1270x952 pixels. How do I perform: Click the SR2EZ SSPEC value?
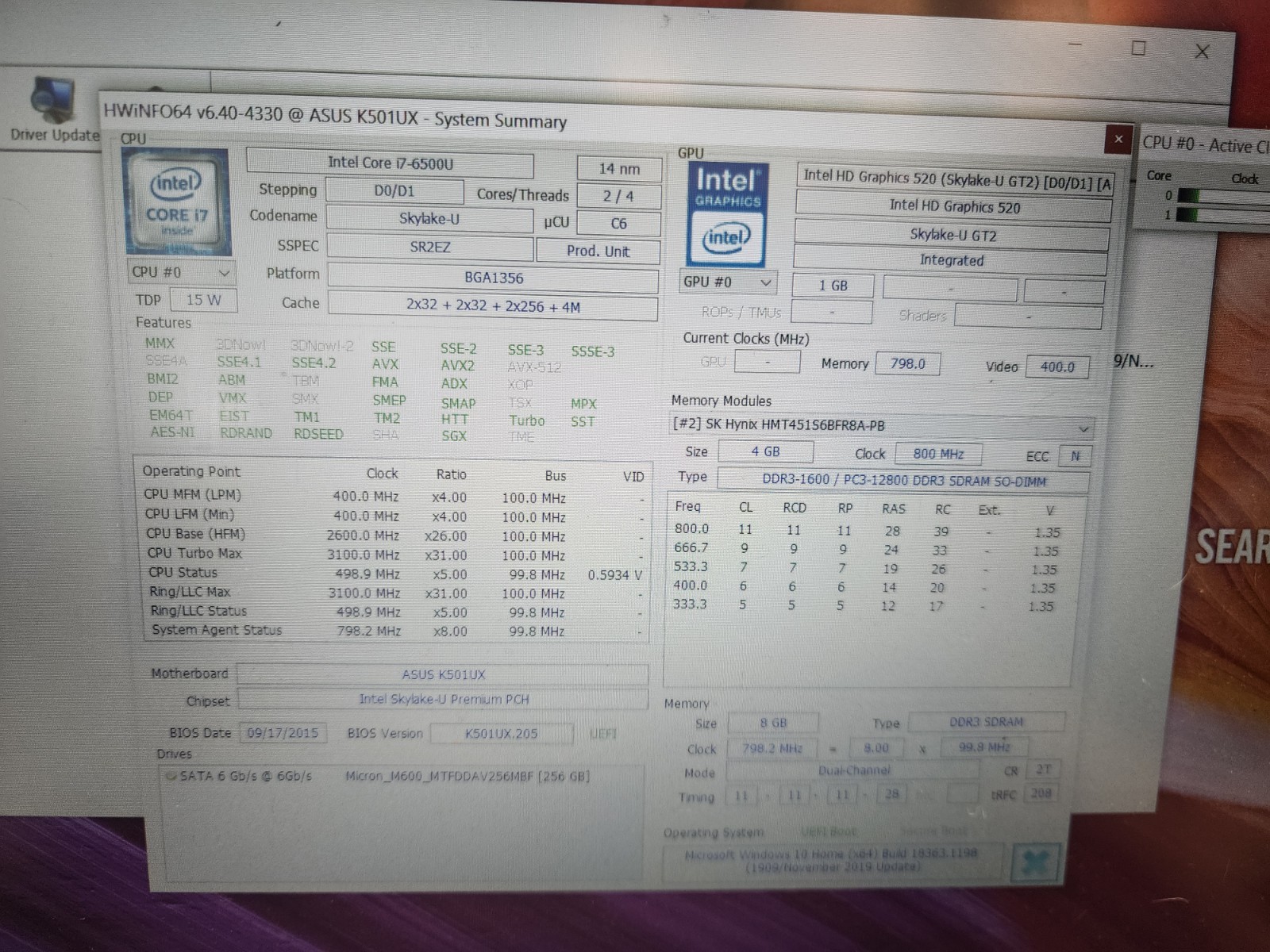pyautogui.click(x=430, y=247)
